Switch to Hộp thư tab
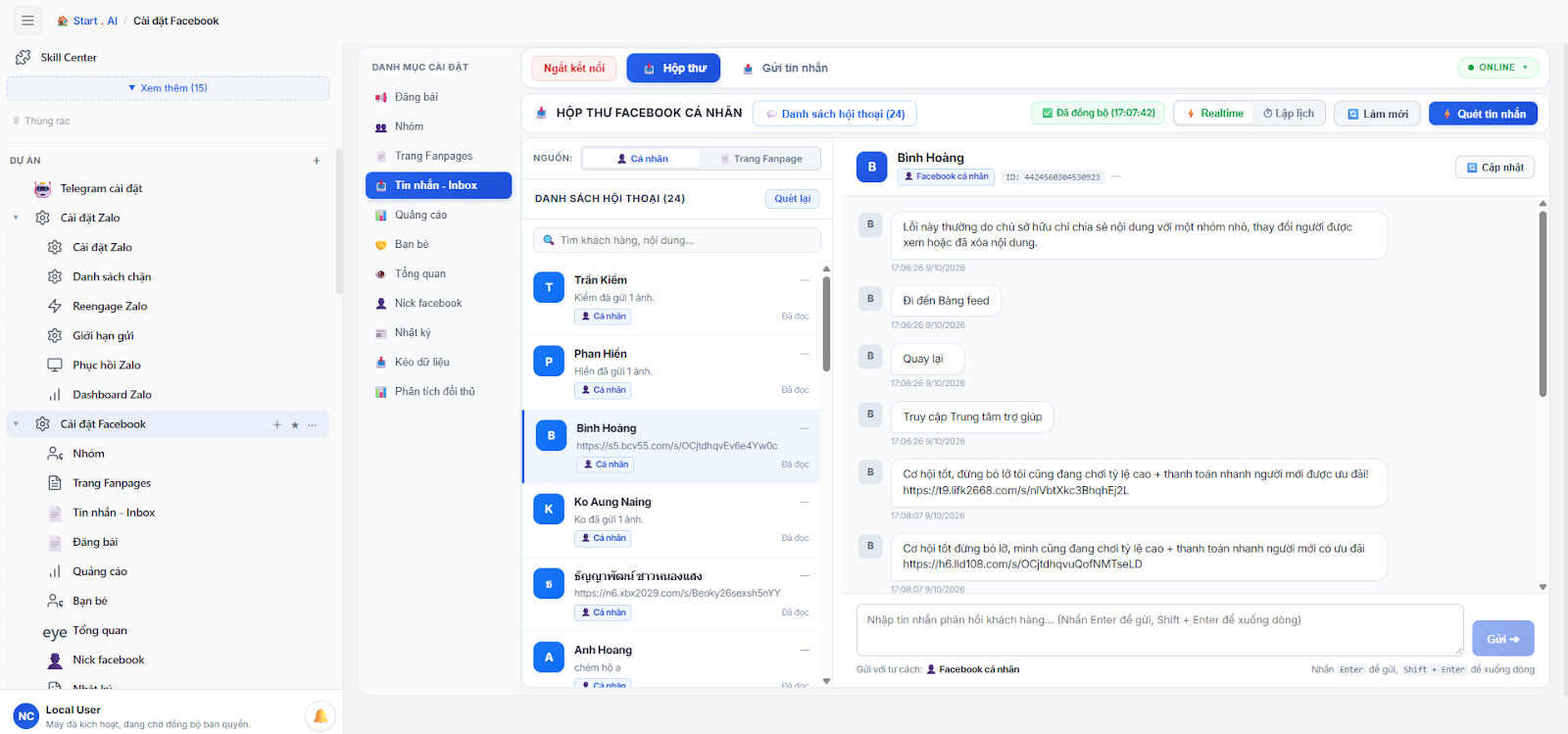Image resolution: width=1568 pixels, height=734 pixels. (x=674, y=69)
